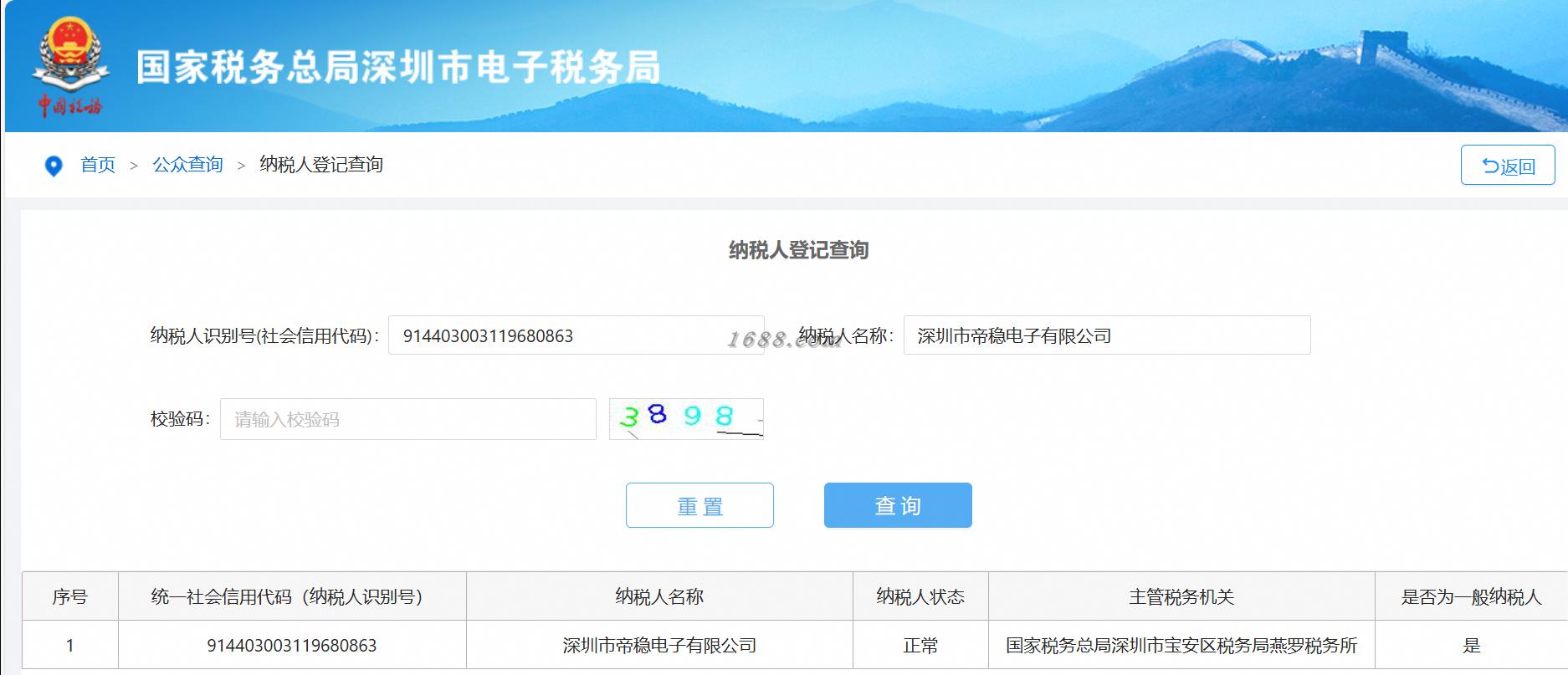Click the 统一社会信用代码 column header
Image resolution: width=1568 pixels, height=675 pixels.
(292, 596)
